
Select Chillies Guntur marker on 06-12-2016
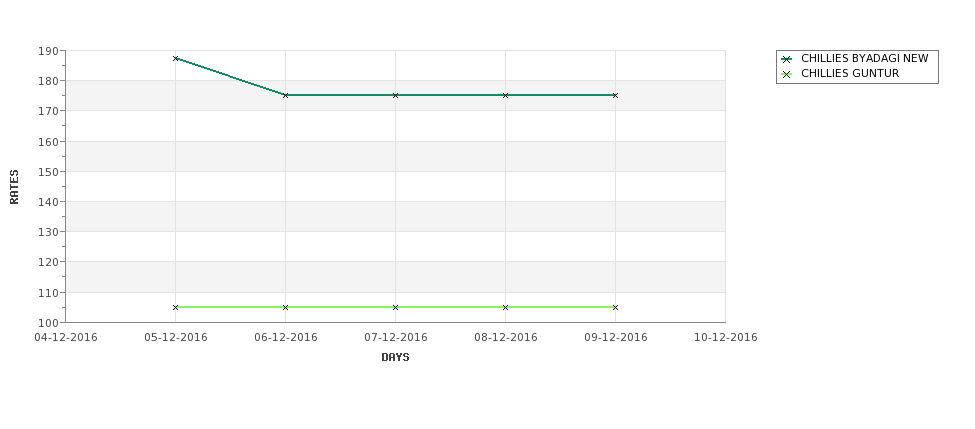click(x=285, y=307)
